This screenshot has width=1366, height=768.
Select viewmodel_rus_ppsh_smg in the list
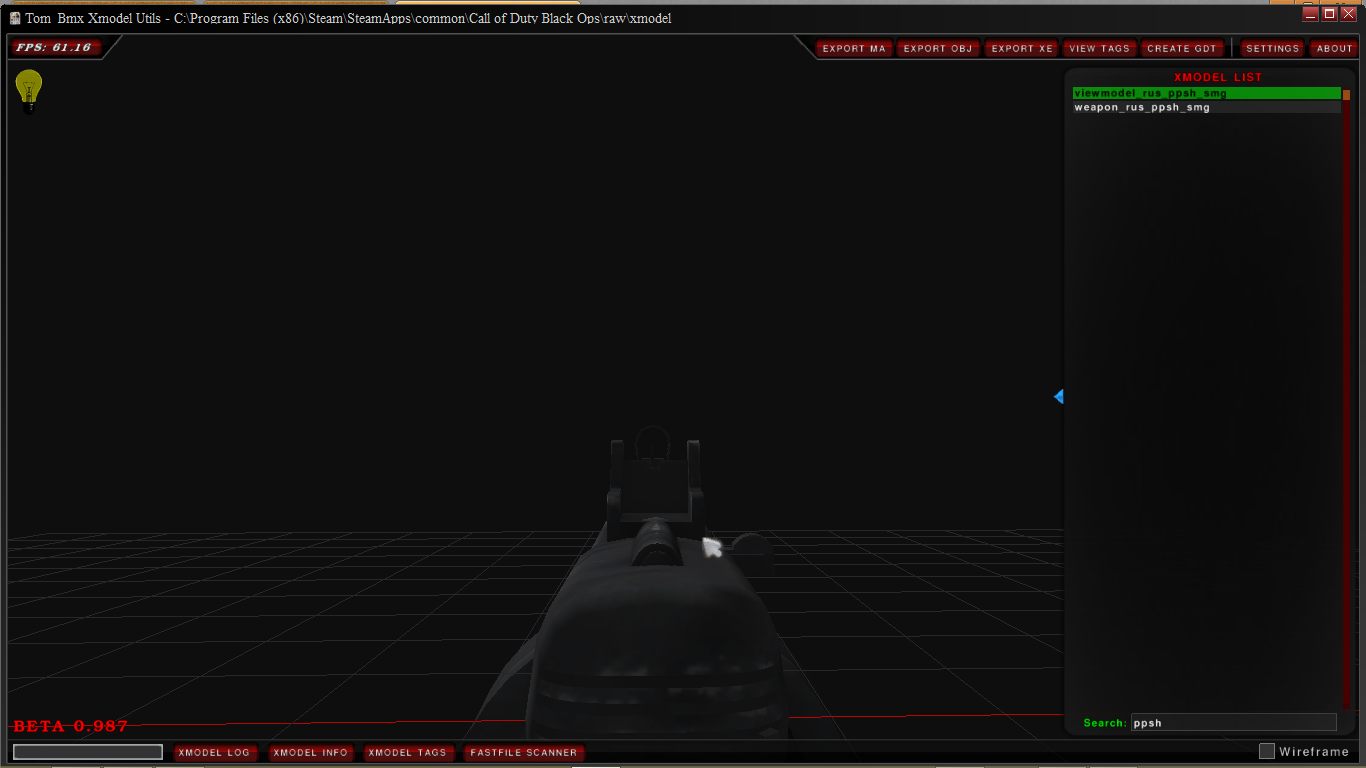tap(1206, 93)
